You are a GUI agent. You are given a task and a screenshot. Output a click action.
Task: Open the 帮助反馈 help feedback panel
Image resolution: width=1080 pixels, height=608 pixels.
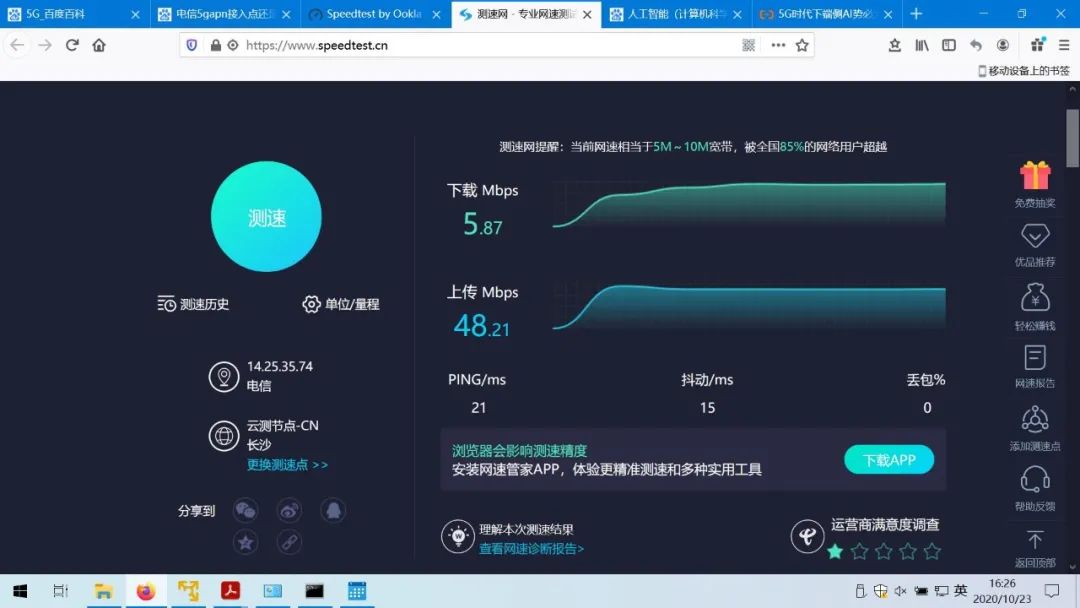[1035, 490]
